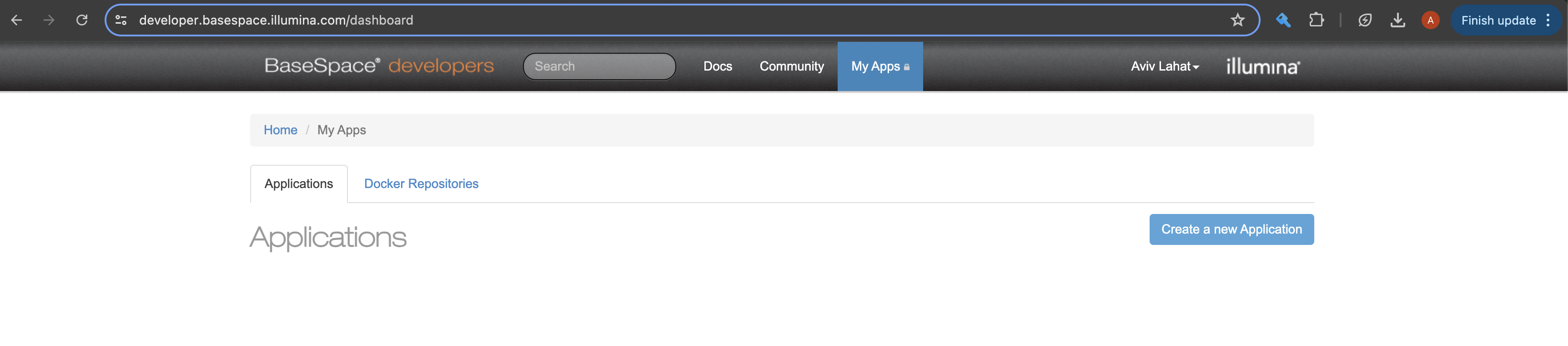Click the browser back arrow
The image size is (1568, 346).
(16, 20)
